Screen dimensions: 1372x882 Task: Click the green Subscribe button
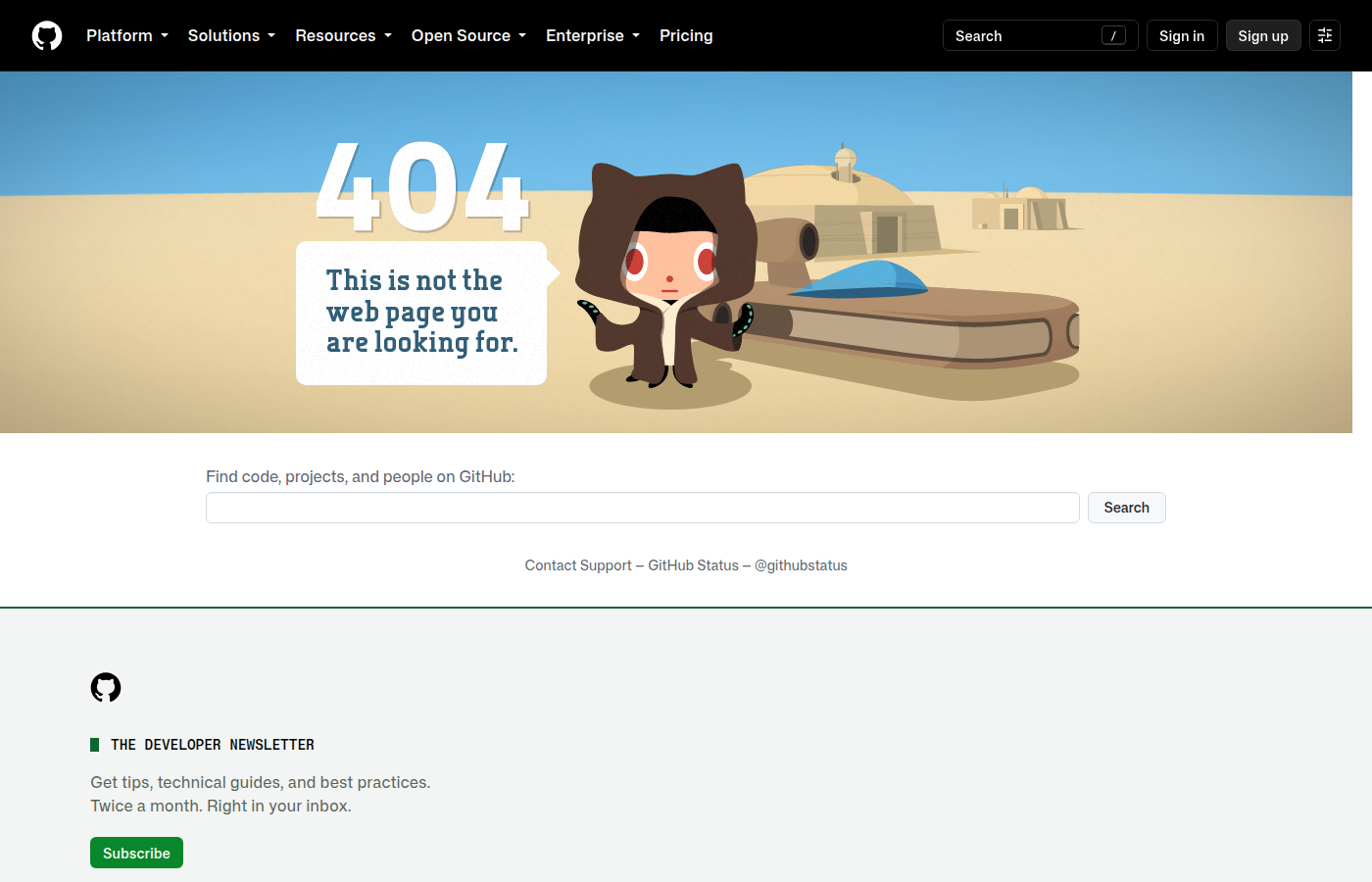pyautogui.click(x=136, y=853)
